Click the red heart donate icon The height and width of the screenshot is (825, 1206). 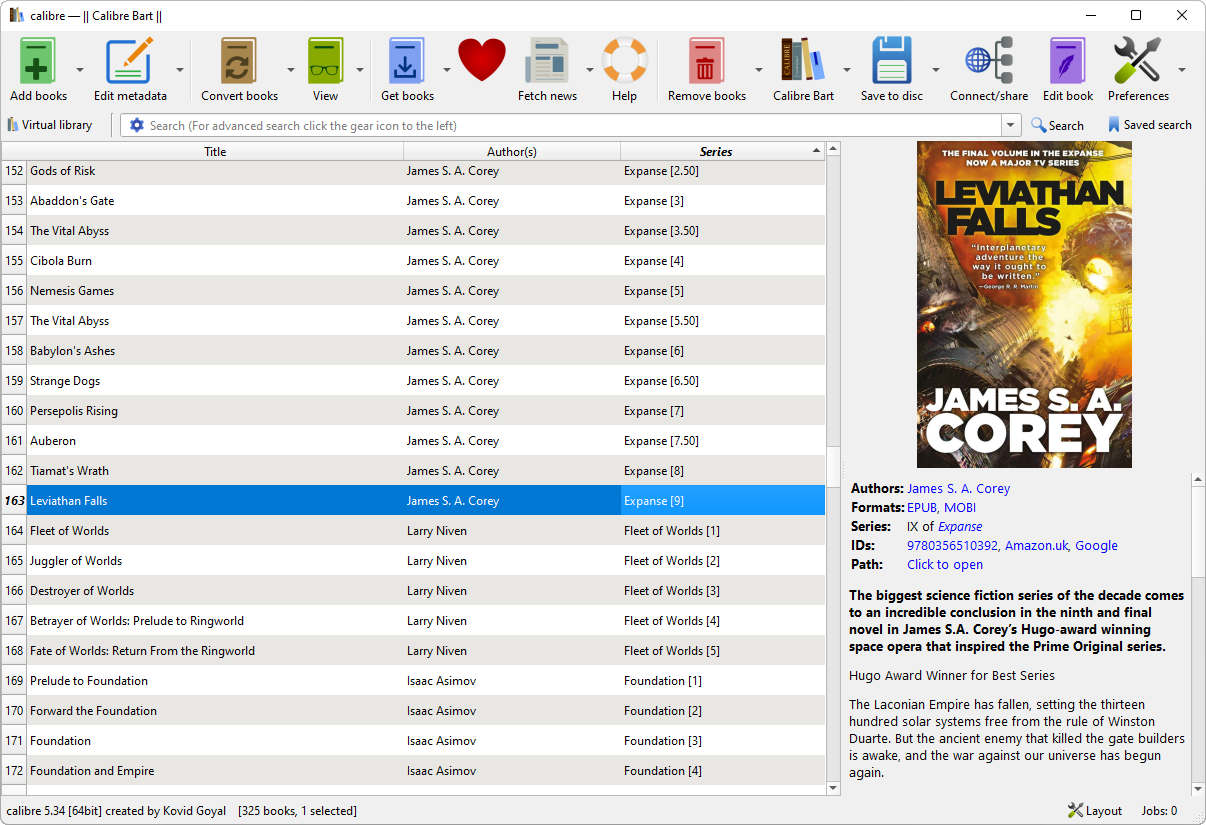[482, 61]
